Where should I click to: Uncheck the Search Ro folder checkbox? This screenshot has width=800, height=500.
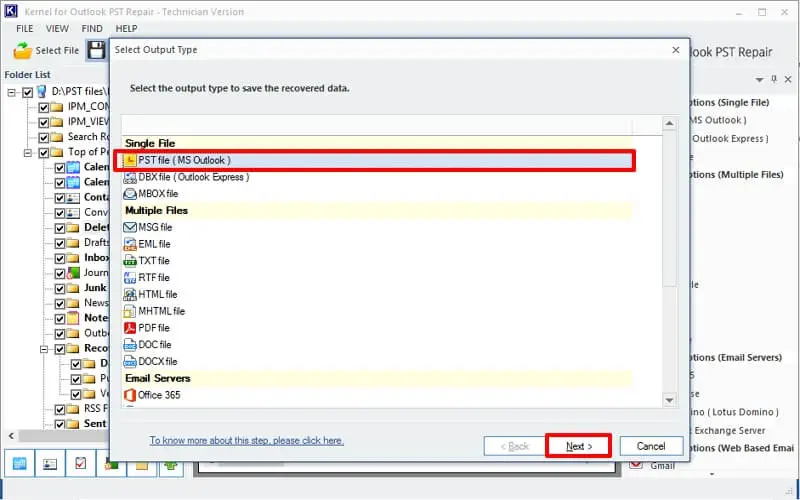point(44,138)
